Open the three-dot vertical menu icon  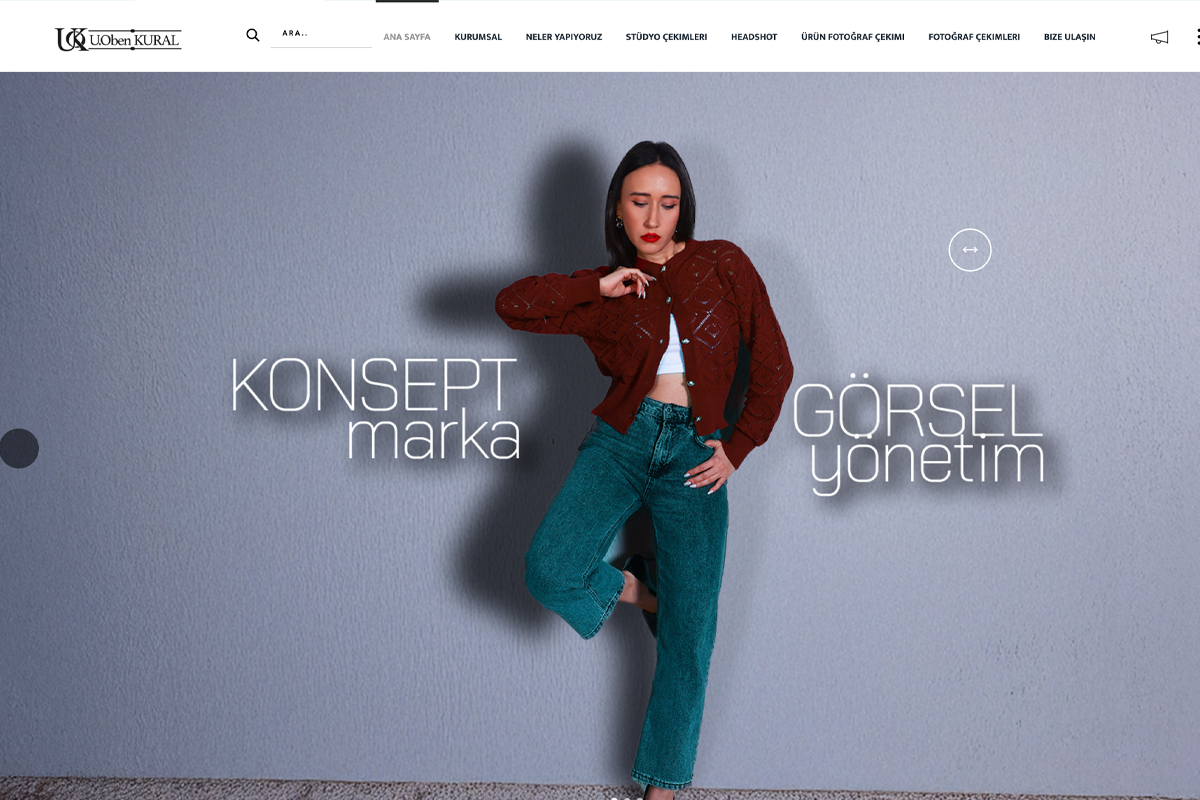(1197, 37)
